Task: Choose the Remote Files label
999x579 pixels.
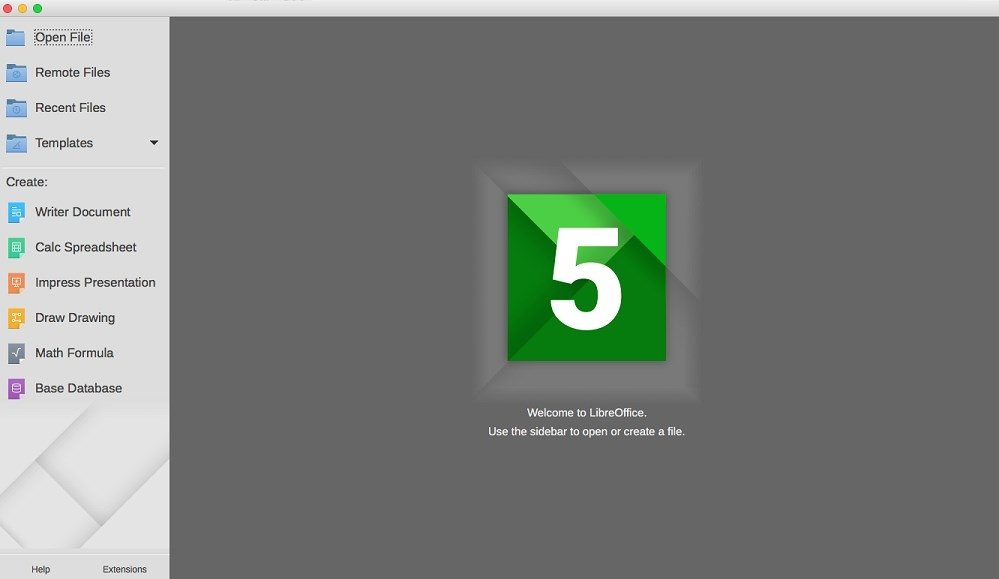Action: click(73, 73)
